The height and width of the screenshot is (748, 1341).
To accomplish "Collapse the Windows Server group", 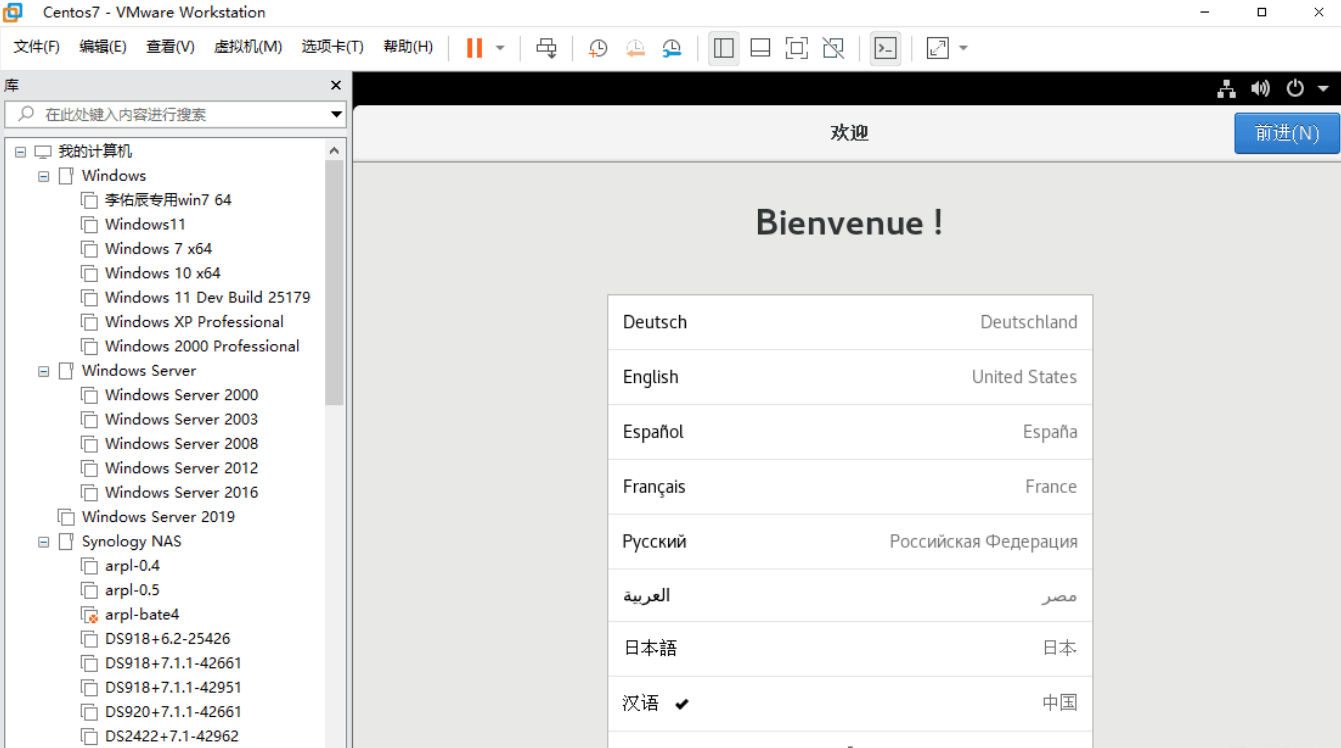I will tap(43, 370).
